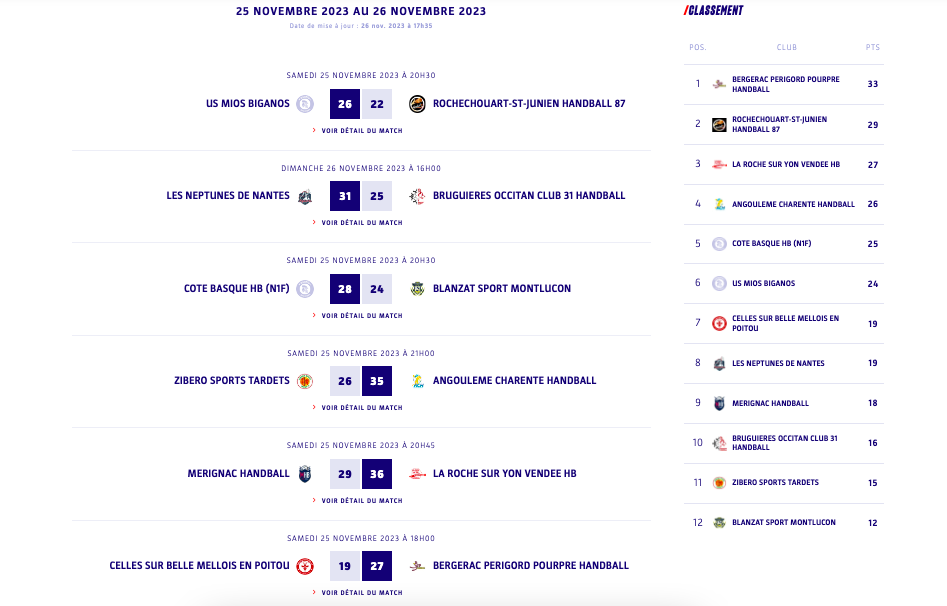Click Angouleme Charente Handball match logo
Viewport: 947px width, 606px height.
pyautogui.click(x=417, y=381)
